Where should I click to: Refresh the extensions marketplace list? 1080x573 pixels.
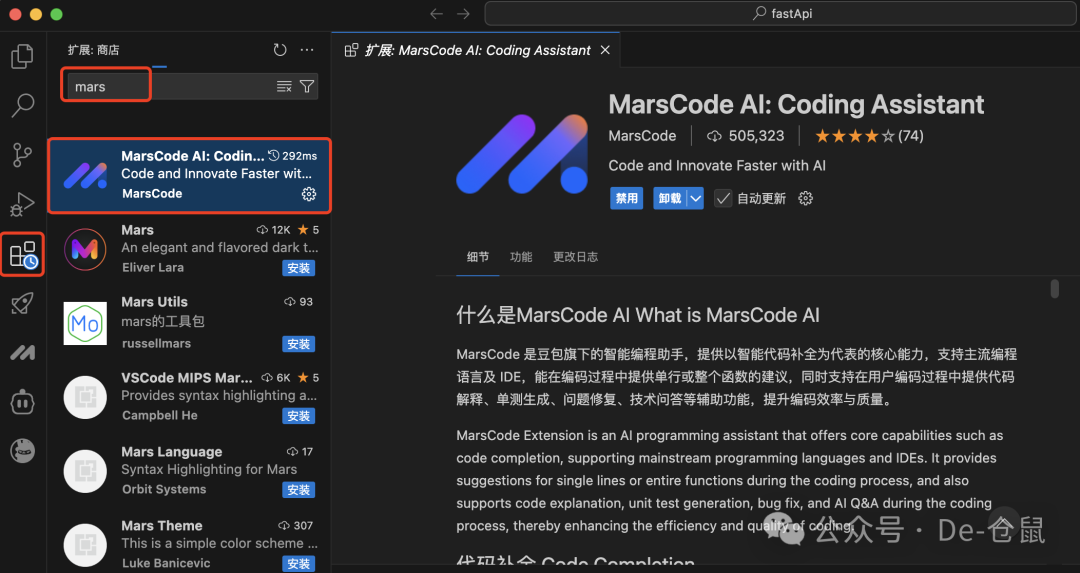[x=280, y=50]
